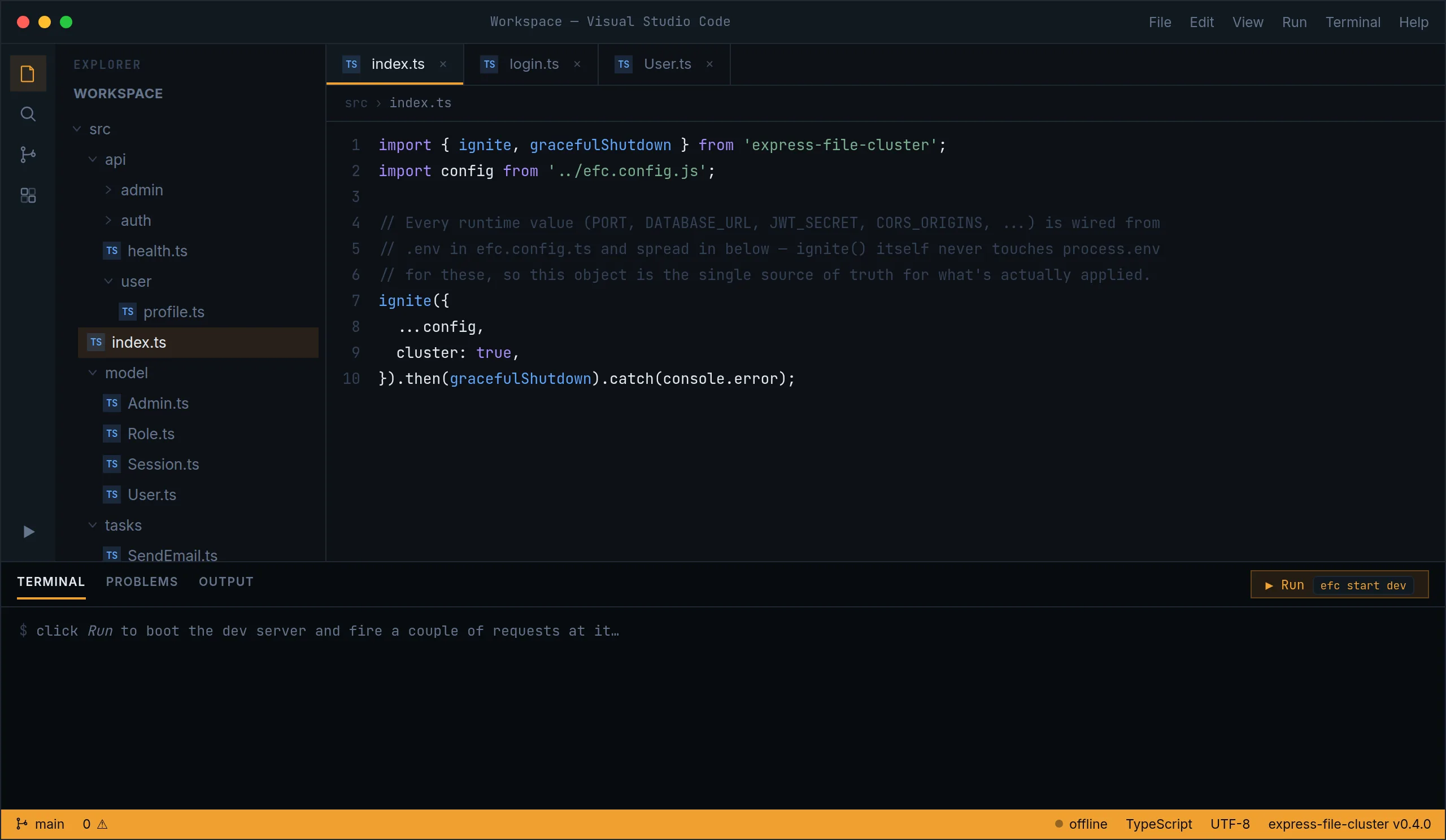Image resolution: width=1446 pixels, height=840 pixels.
Task: Click the UTF-8 encoding indicator
Action: click(x=1230, y=824)
